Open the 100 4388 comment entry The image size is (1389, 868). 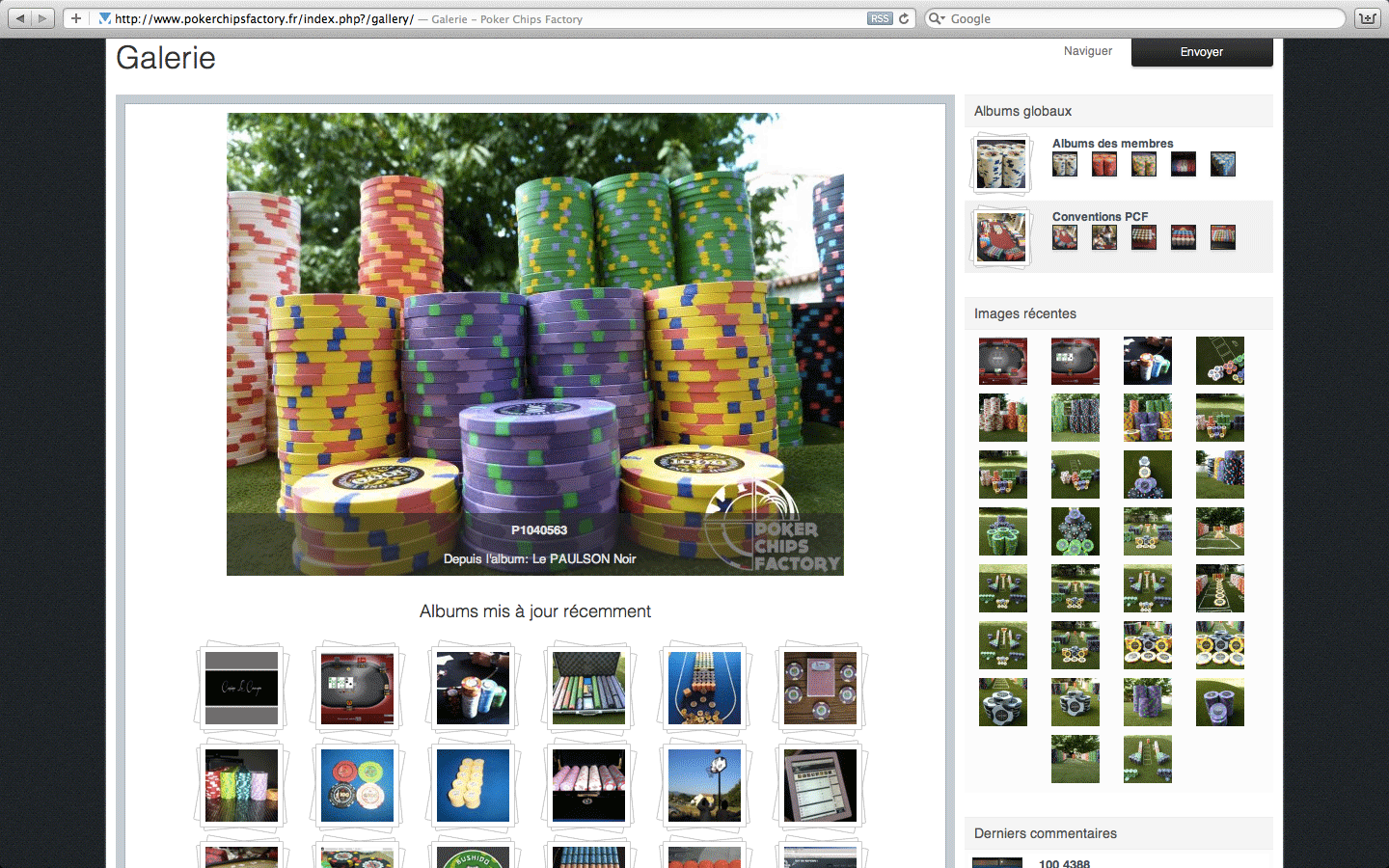1064,864
